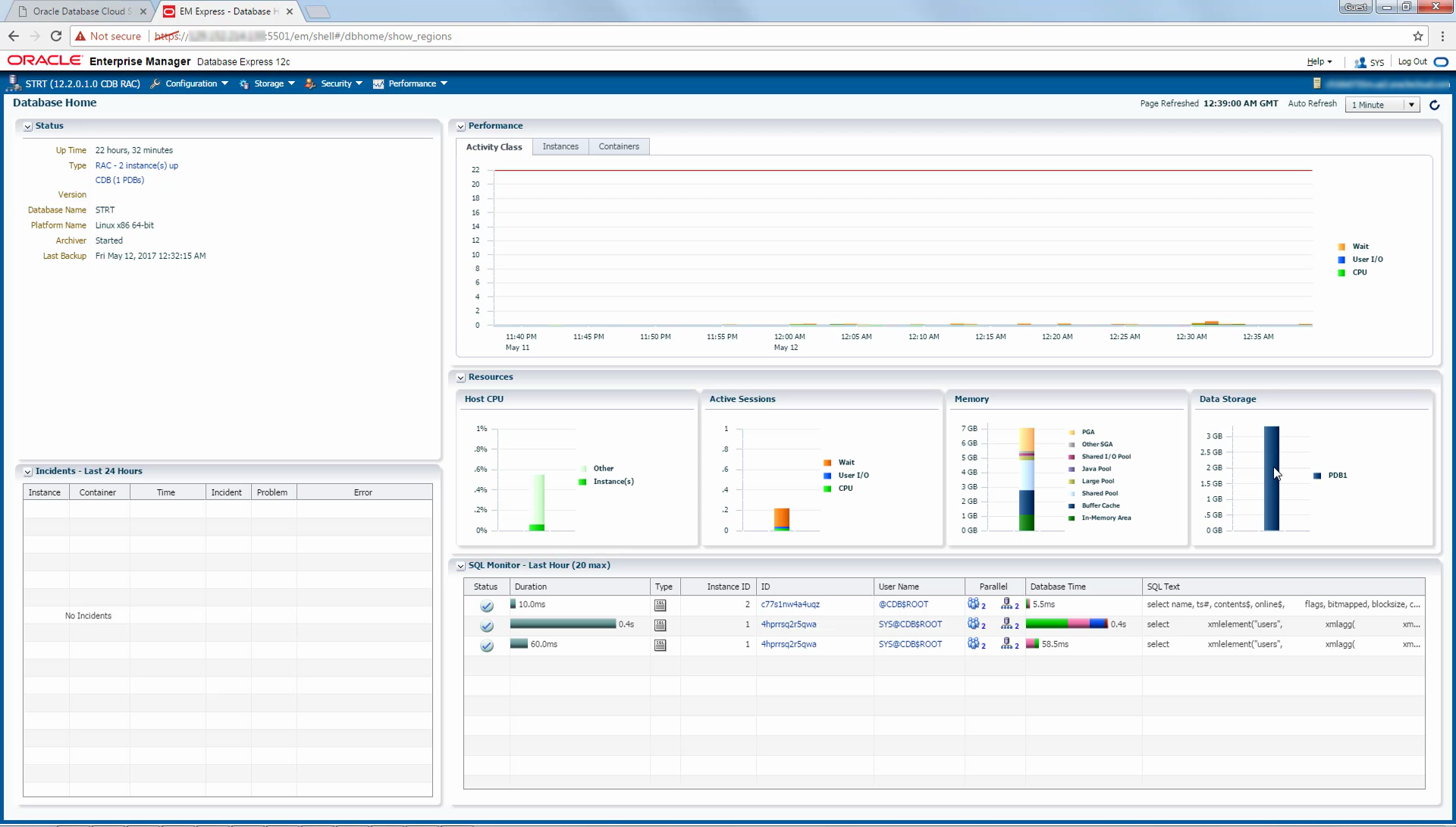Open 4hprrsq2r5qwa link in 0.4s row
The width and height of the screenshot is (1456, 827).
(x=789, y=624)
